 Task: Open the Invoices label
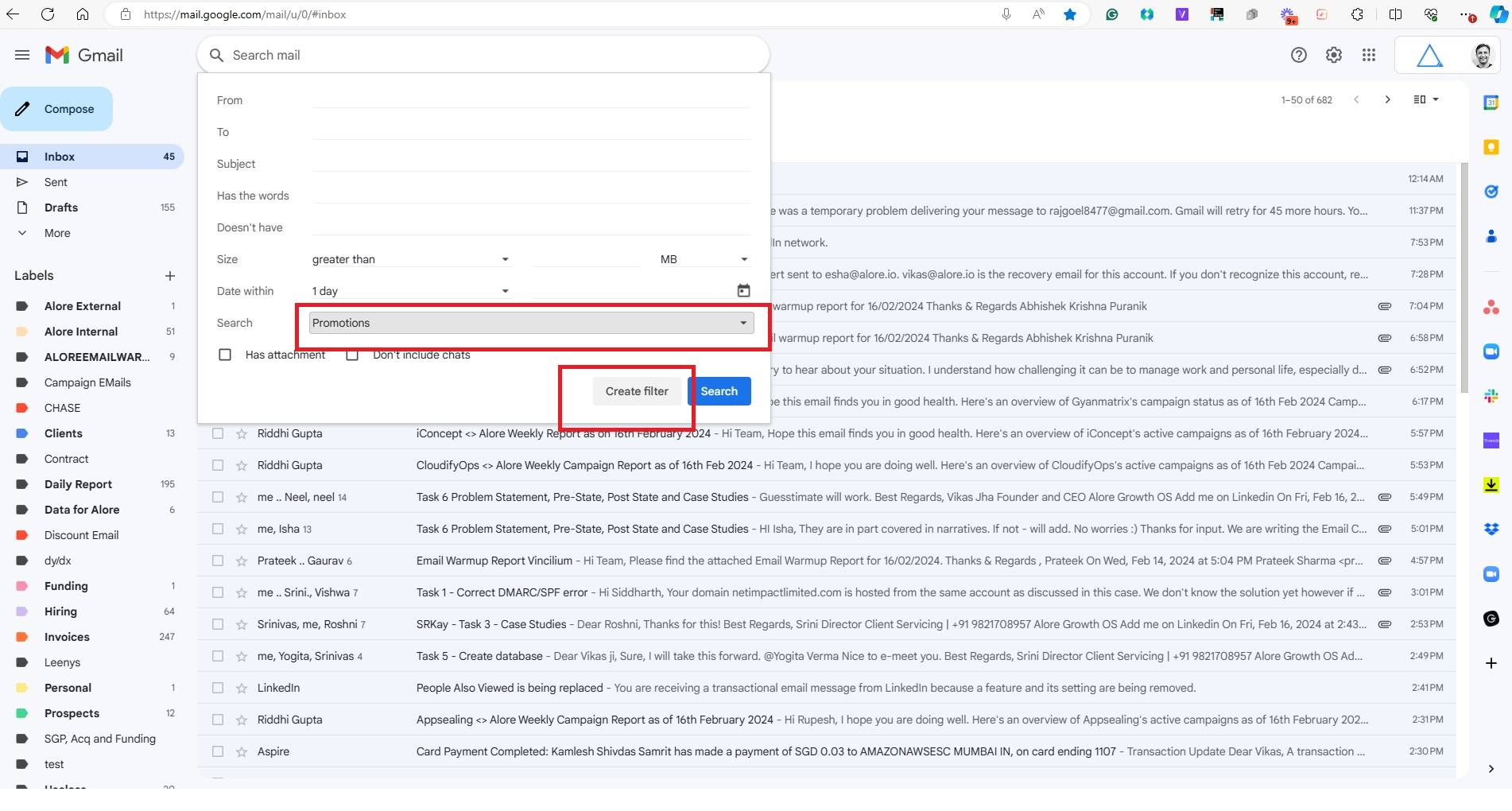[67, 637]
